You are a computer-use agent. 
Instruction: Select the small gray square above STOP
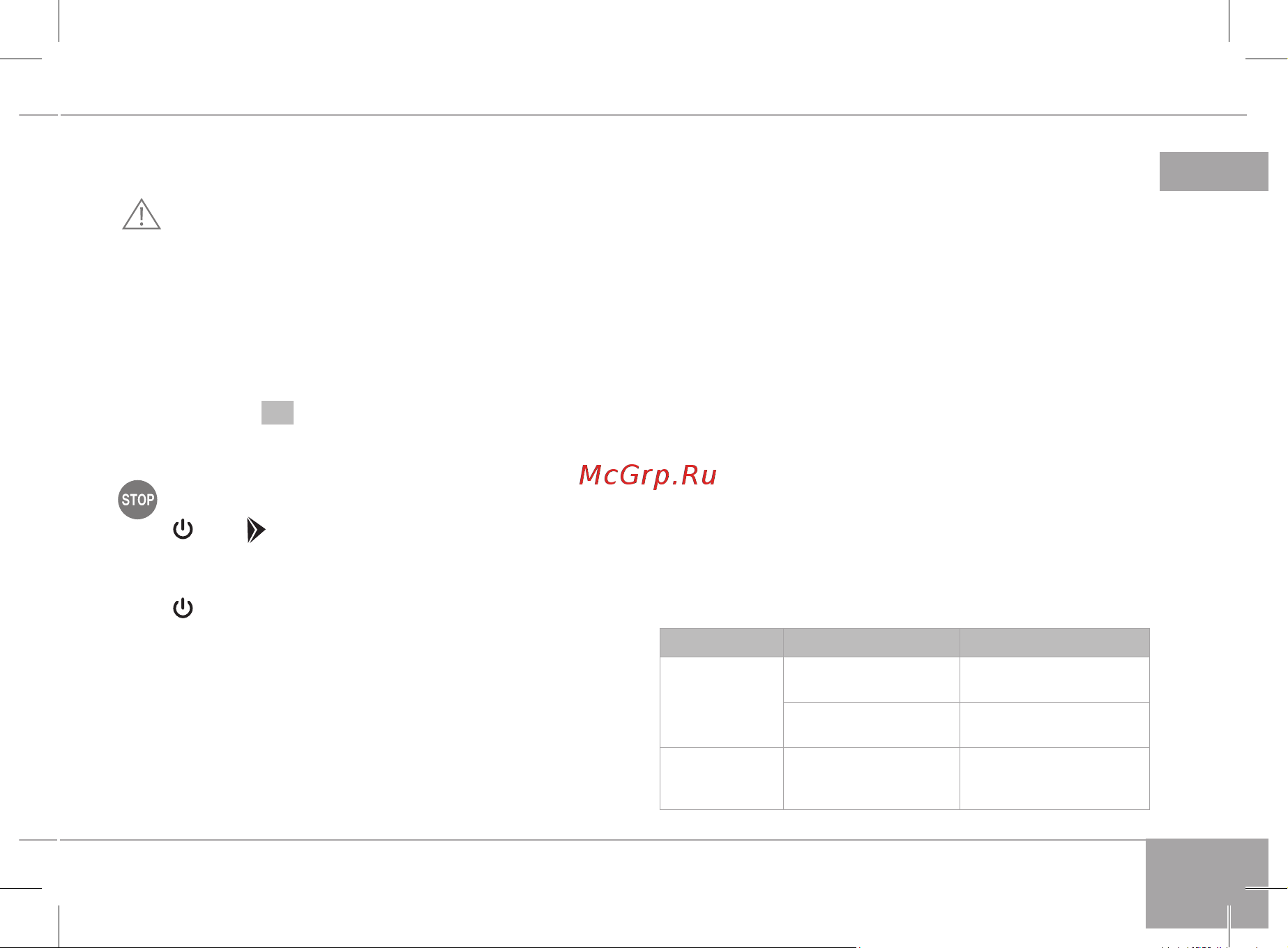[x=278, y=413]
